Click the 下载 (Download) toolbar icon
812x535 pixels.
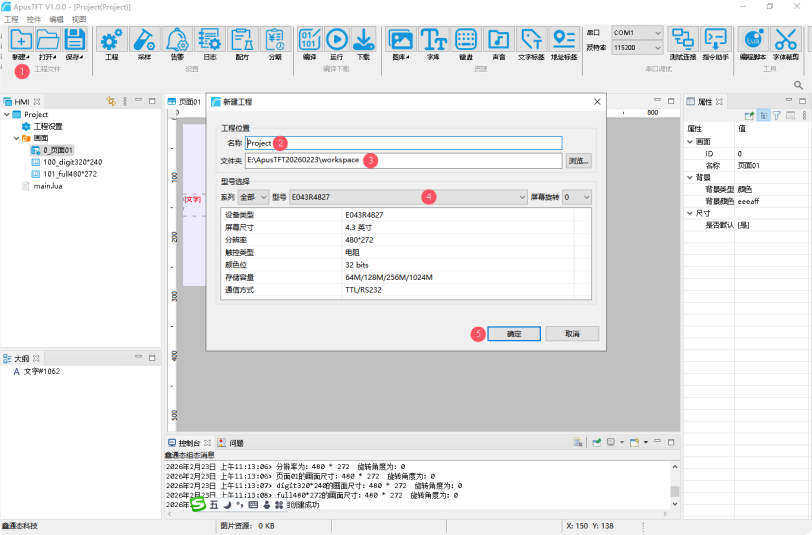tap(364, 40)
